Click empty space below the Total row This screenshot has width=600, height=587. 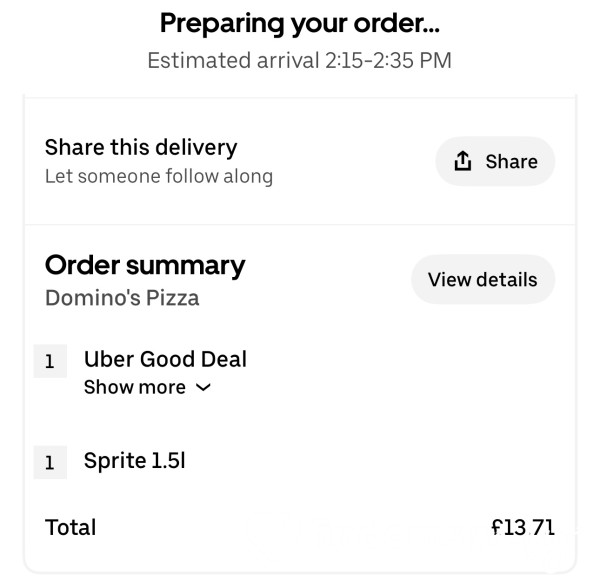tap(300, 557)
